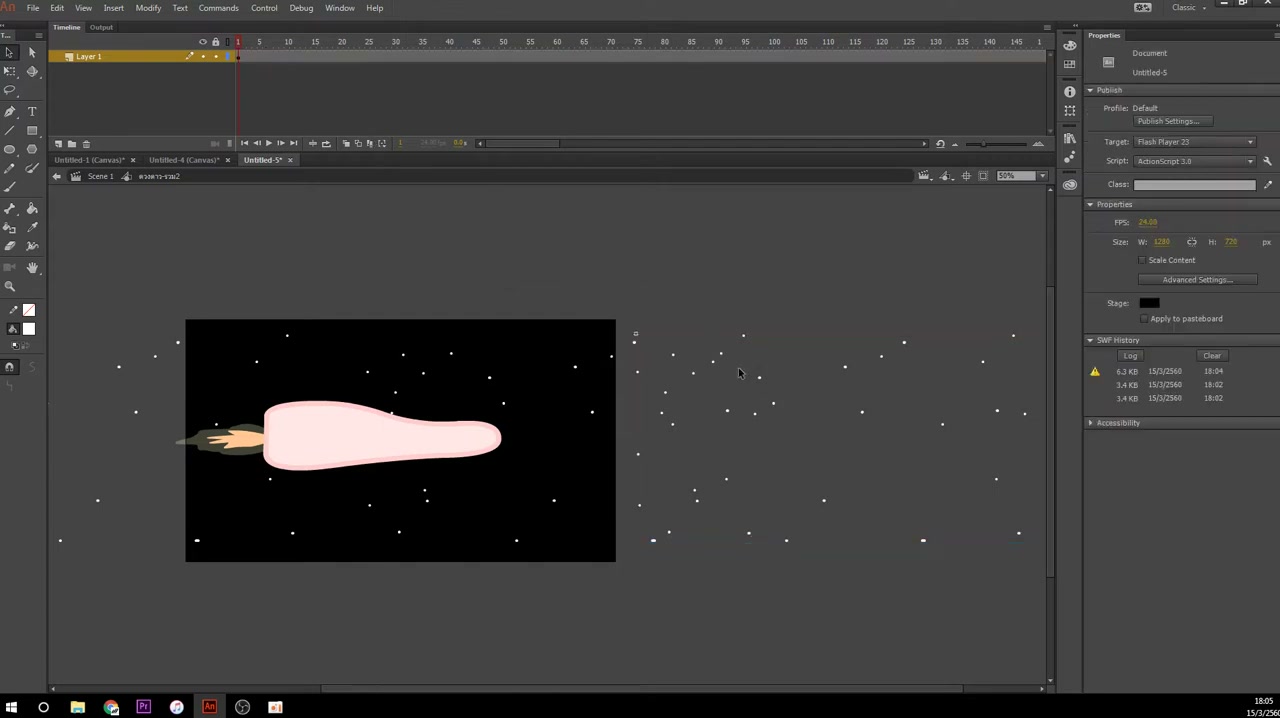
Task: Select the Ink Bottle tool
Action: [x=10, y=227]
